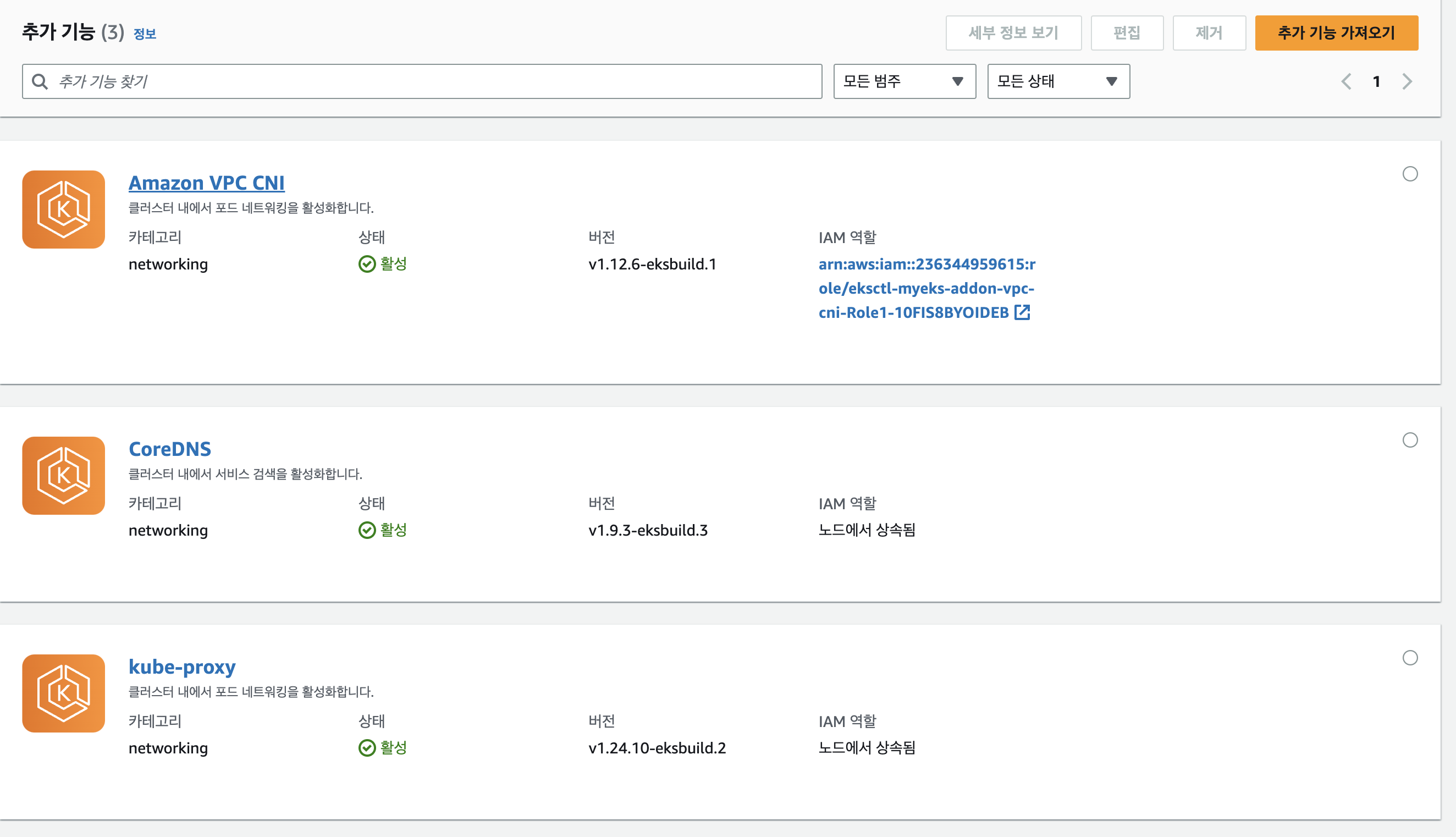This screenshot has width=1456, height=837.
Task: Click the Amazon VPC CNI add-on icon
Action: click(63, 209)
